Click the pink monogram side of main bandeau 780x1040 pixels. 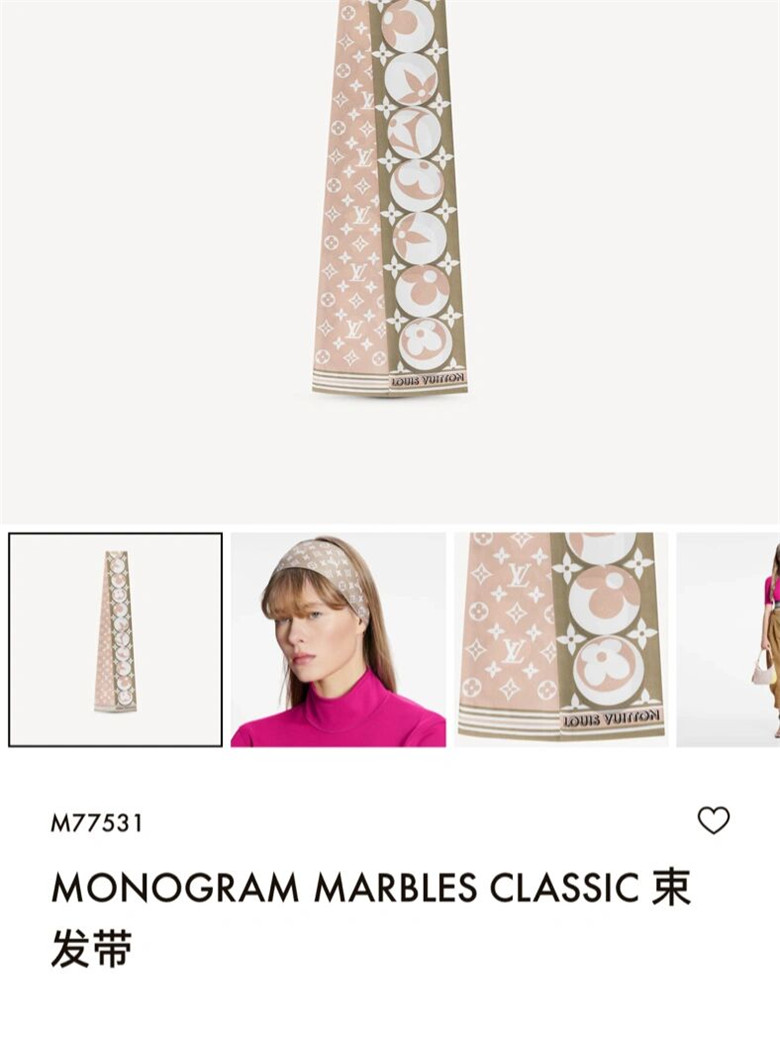tap(352, 199)
